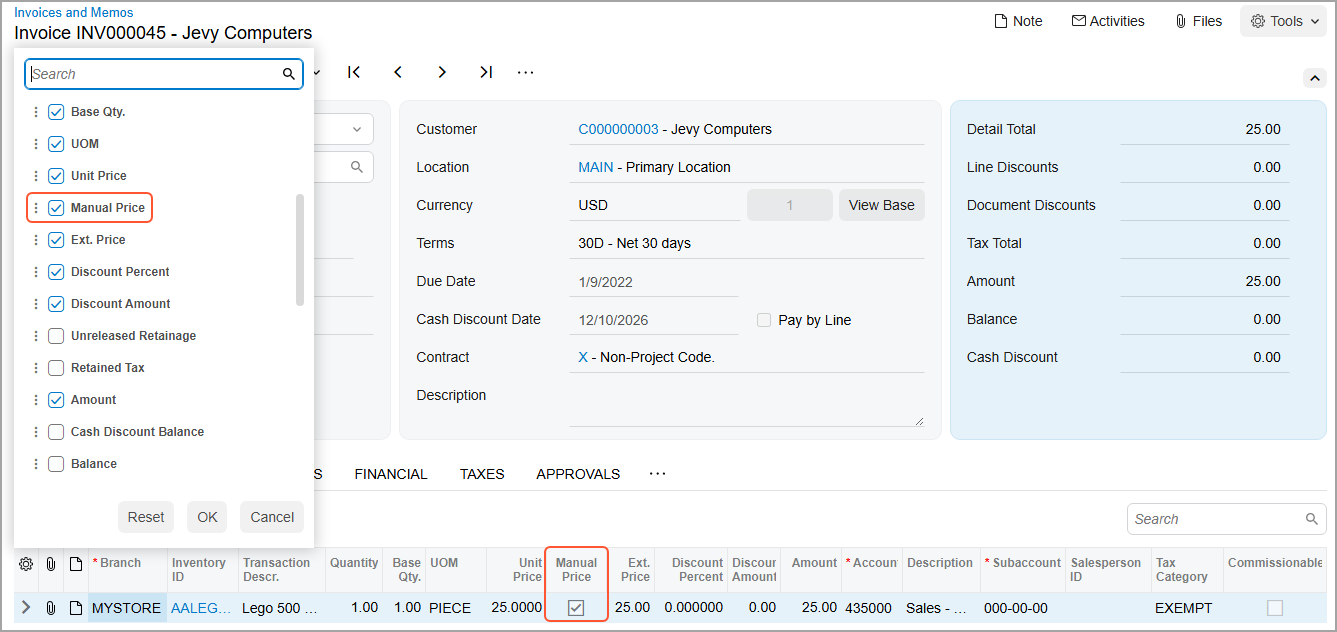The width and height of the screenshot is (1337, 632).
Task: Cancel the column configuration dialog
Action: 272,517
